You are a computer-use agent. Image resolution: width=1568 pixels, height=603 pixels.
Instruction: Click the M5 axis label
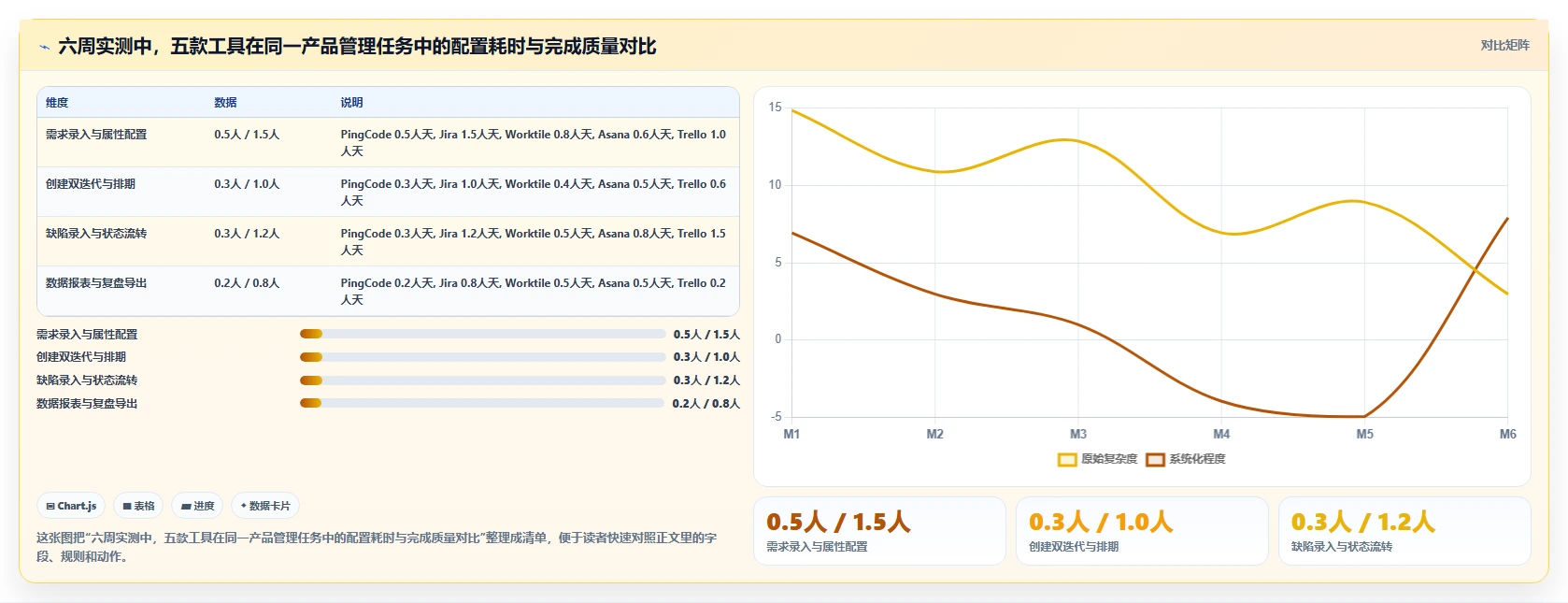(1365, 435)
